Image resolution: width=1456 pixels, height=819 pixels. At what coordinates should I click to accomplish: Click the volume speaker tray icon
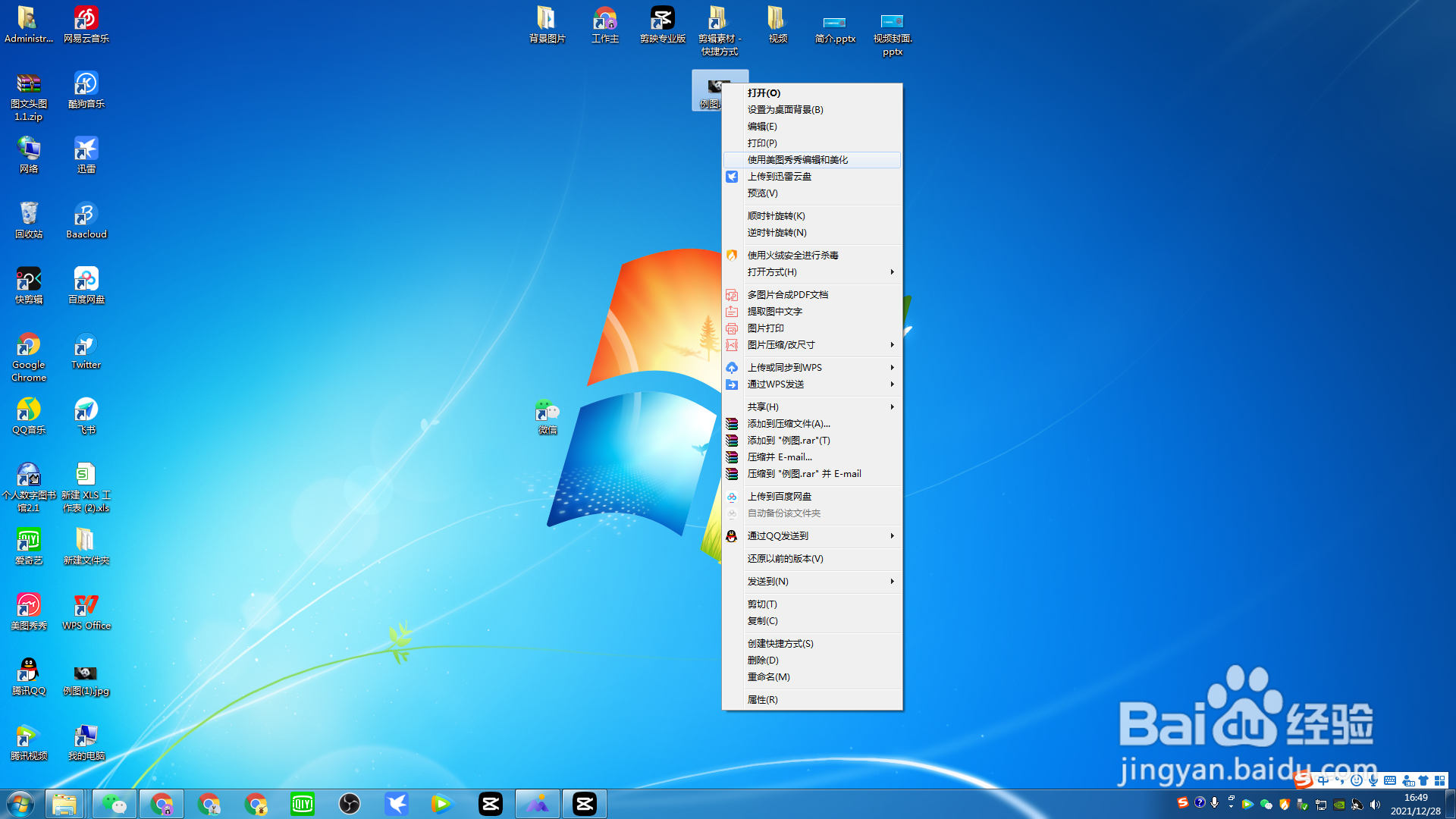pos(1375,805)
